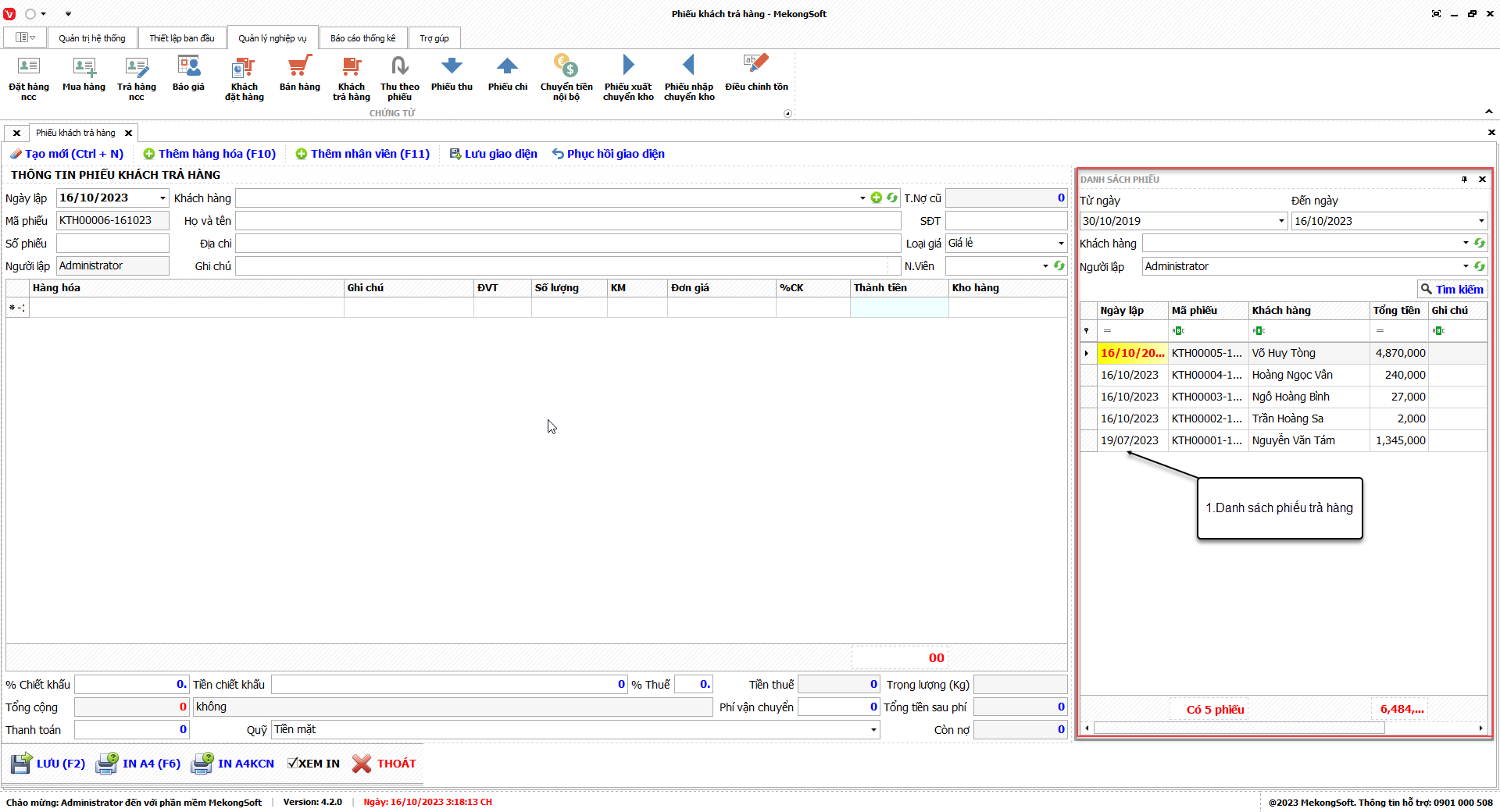
Task: Open the Báo giá quotation icon
Action: [188, 67]
